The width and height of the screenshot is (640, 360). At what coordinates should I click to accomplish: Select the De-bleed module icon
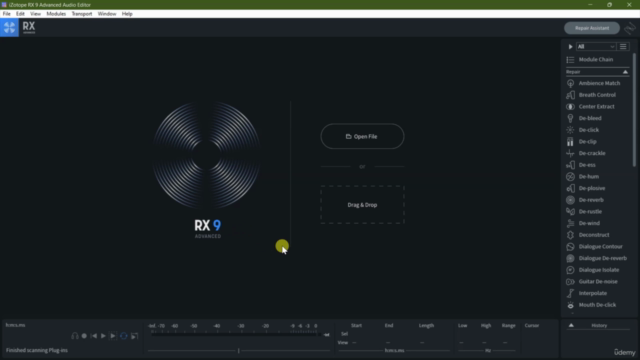point(570,118)
